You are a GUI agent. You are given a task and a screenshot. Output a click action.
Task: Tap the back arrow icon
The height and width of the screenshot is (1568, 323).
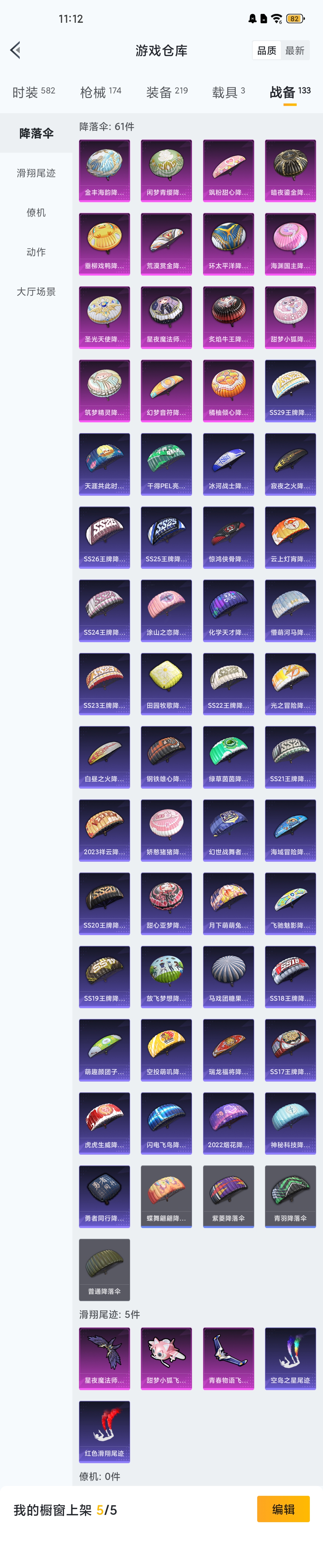pos(16,50)
